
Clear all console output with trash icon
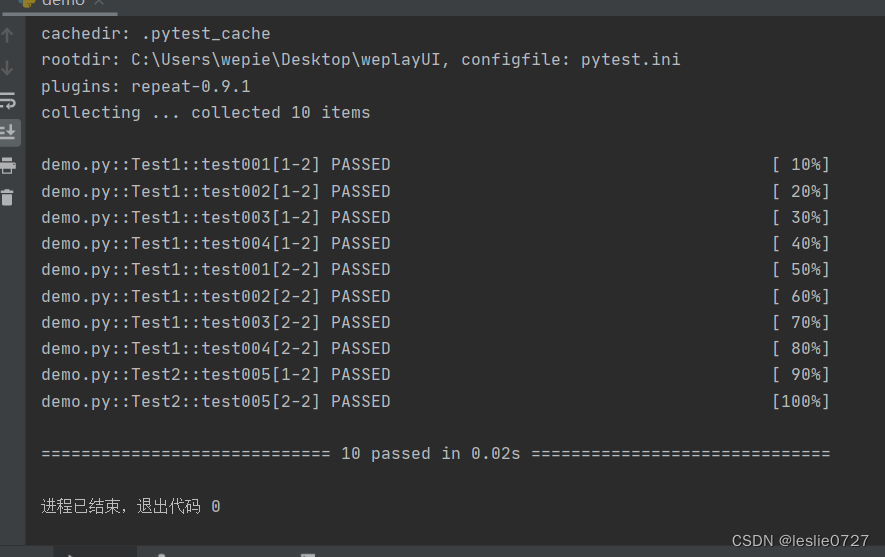pyautogui.click(x=7, y=198)
